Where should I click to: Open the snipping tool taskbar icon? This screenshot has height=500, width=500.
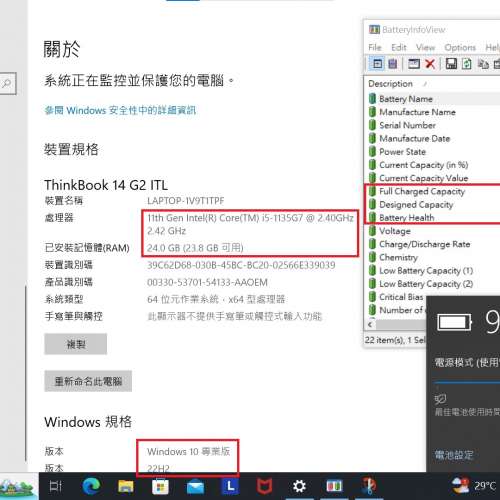pyautogui.click(x=369, y=486)
